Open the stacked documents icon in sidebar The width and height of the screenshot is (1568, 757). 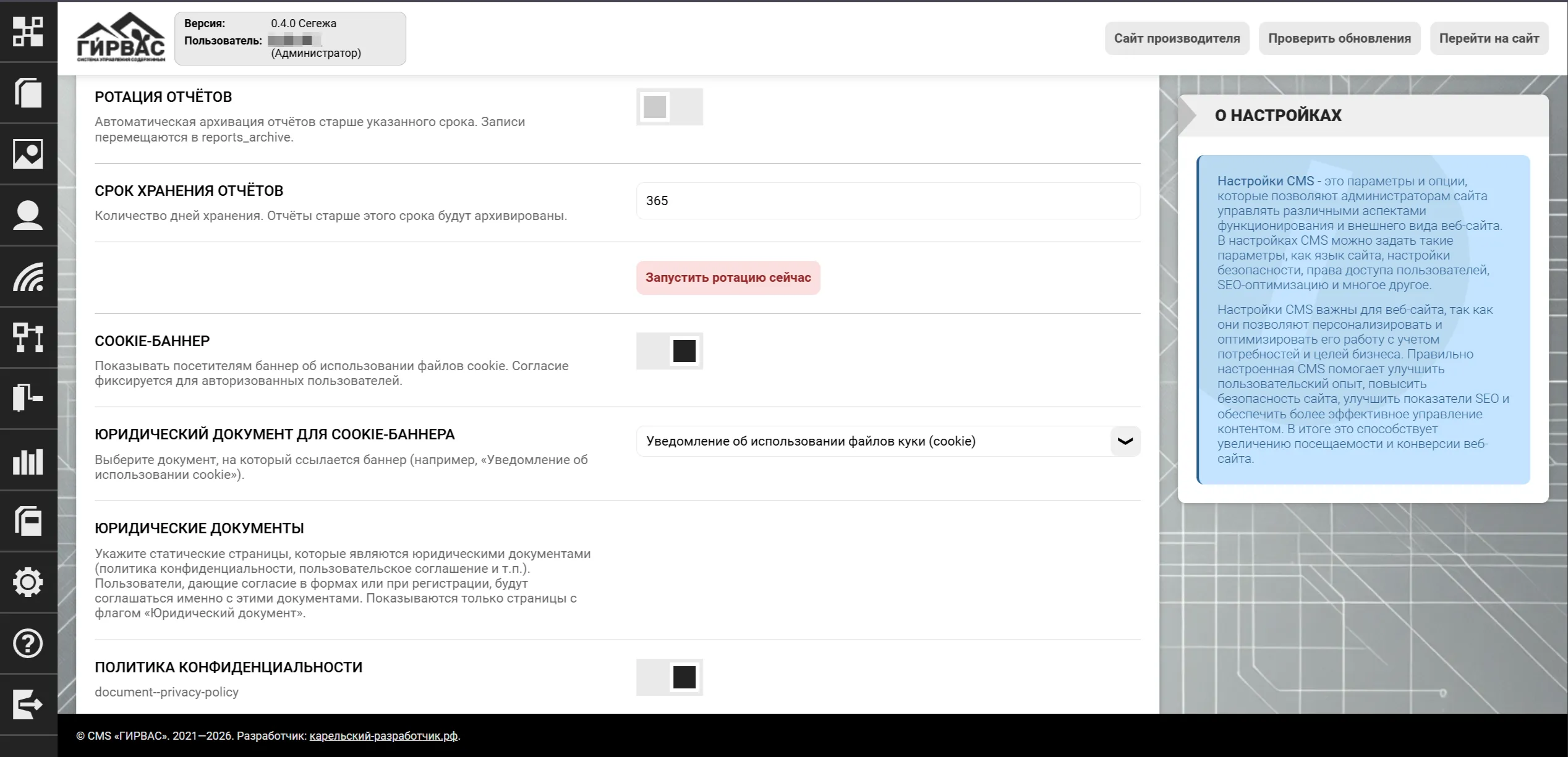point(28,521)
